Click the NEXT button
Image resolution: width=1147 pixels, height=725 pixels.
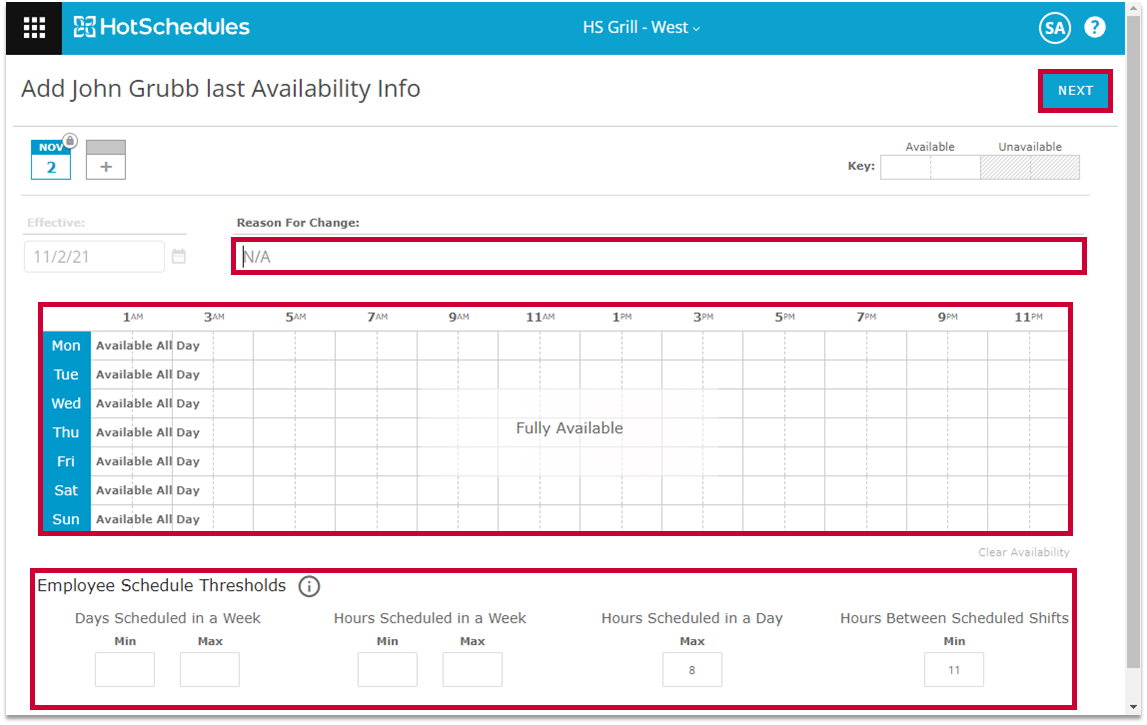pyautogui.click(x=1075, y=91)
